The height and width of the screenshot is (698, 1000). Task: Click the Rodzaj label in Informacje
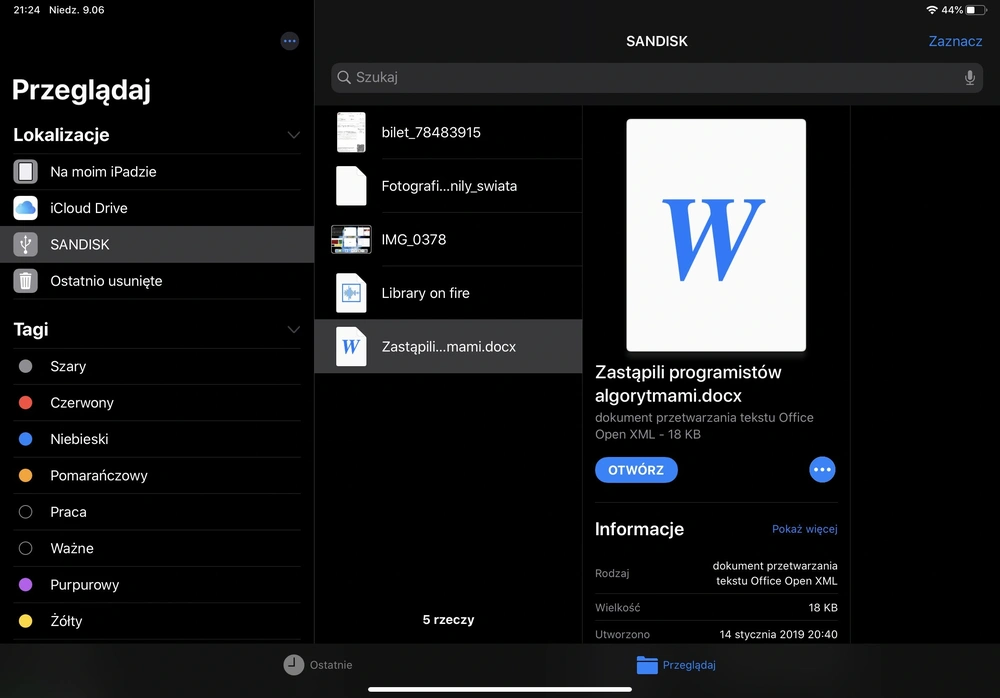click(612, 573)
